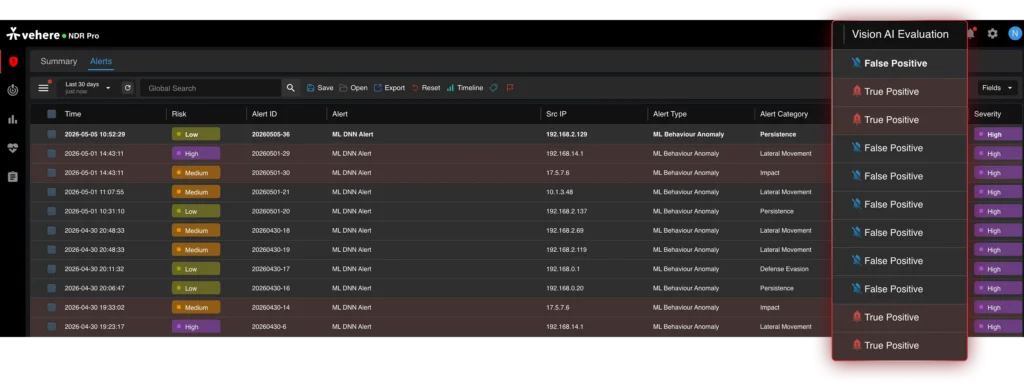Open the clipboard reports sidebar icon

12,177
